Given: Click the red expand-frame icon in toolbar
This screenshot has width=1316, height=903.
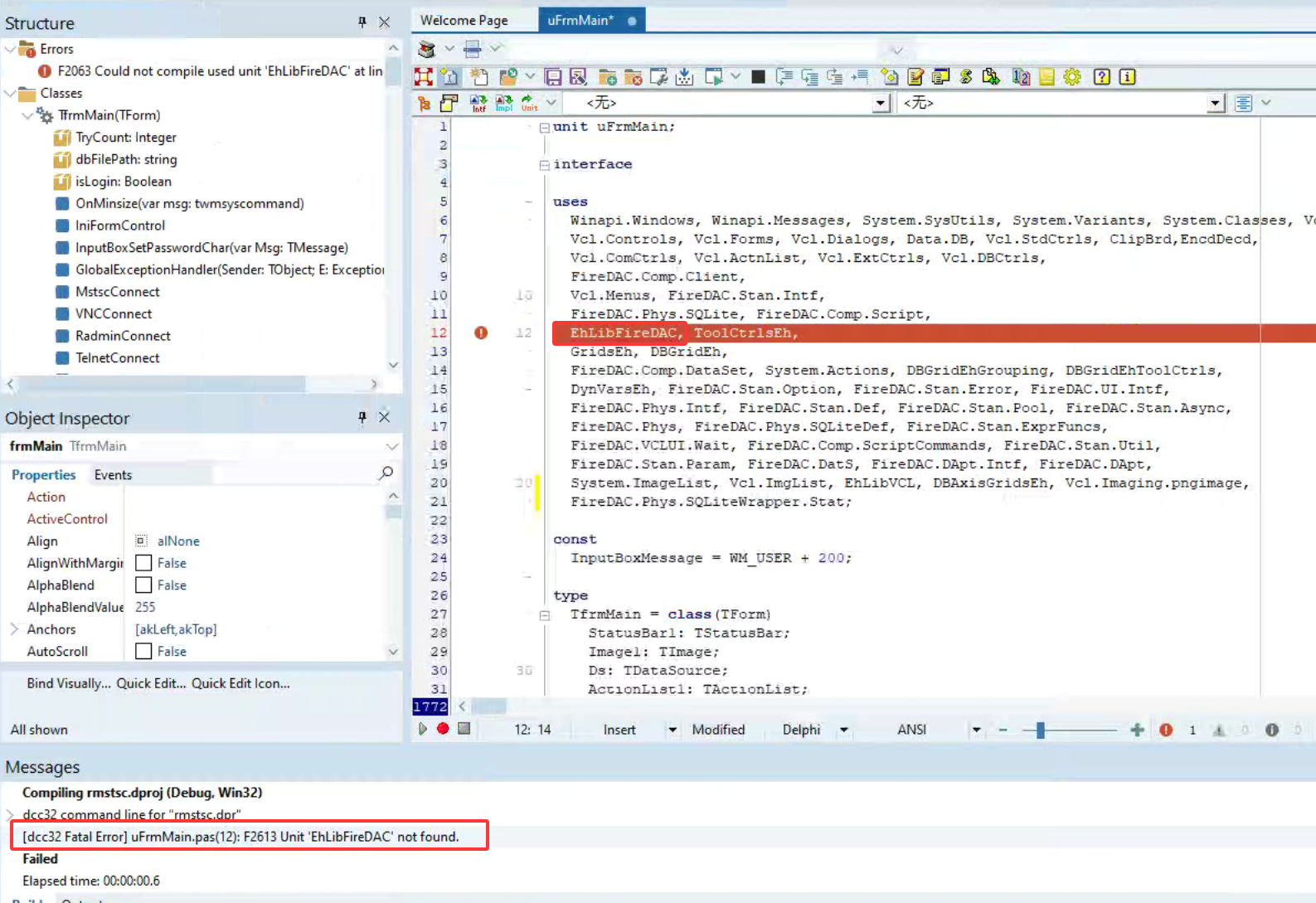Looking at the screenshot, I should tap(424, 77).
